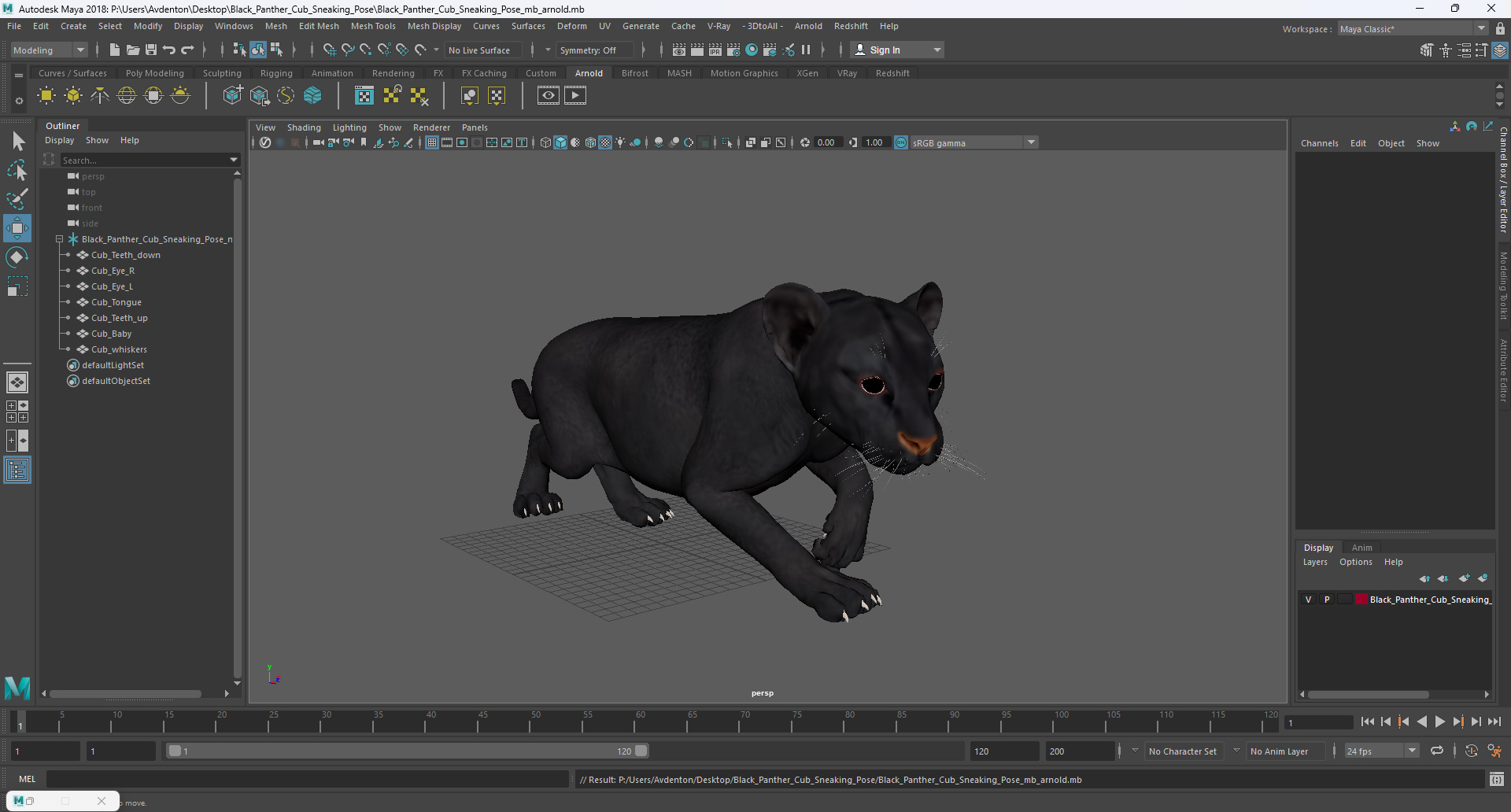The height and width of the screenshot is (812, 1511).
Task: Switch to single perspective pane layout
Action: click(17, 382)
